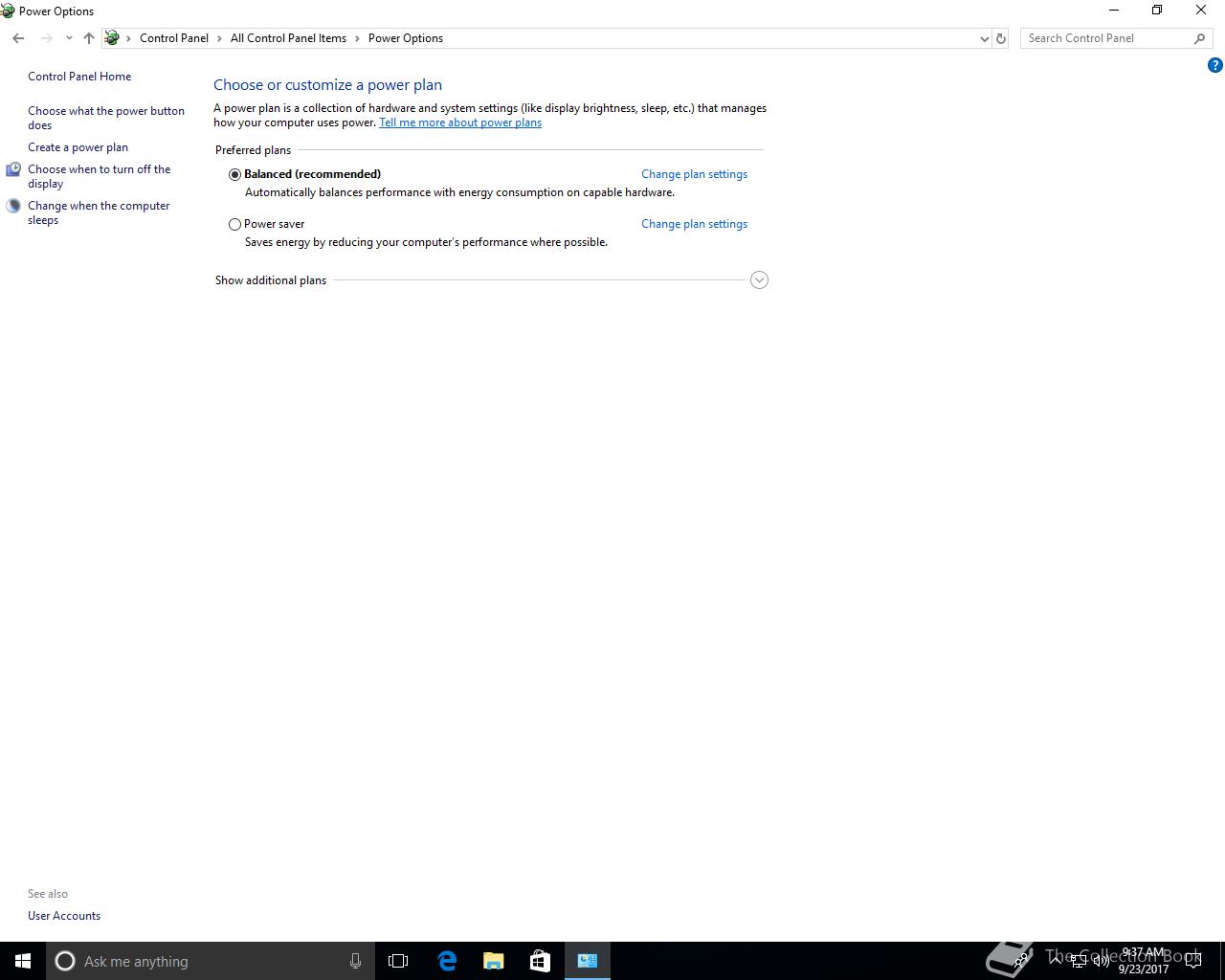Screen dimensions: 1225x980
Task: Click Control Panel taskbar button
Action: click(588, 961)
